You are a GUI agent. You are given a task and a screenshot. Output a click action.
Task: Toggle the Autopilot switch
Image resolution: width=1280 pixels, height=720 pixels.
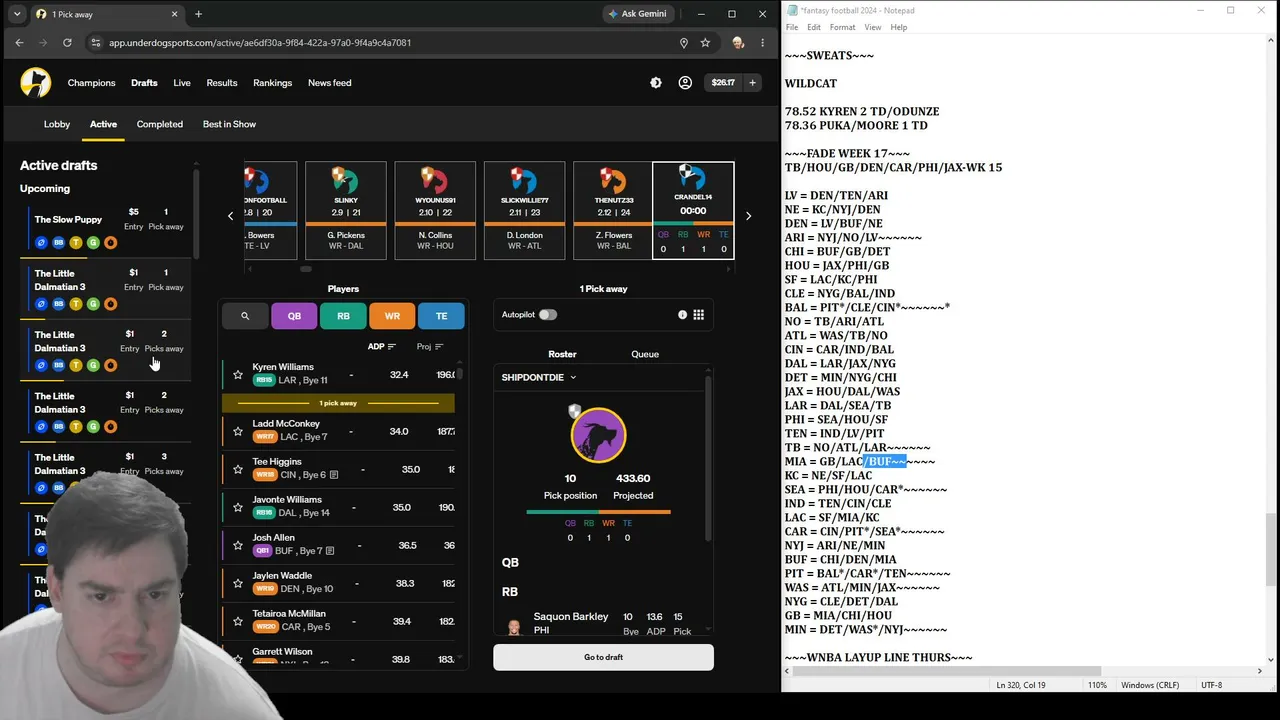pos(548,315)
